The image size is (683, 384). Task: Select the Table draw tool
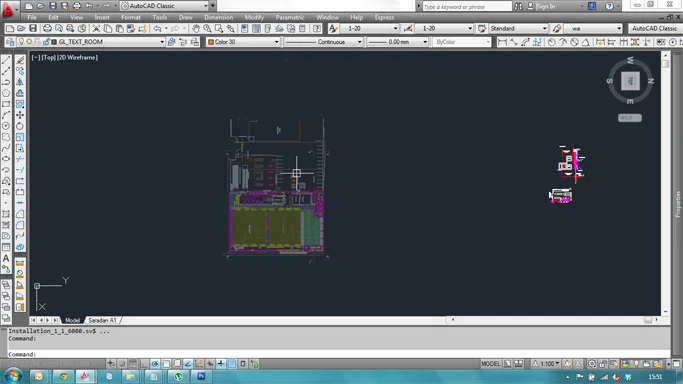pos(6,247)
